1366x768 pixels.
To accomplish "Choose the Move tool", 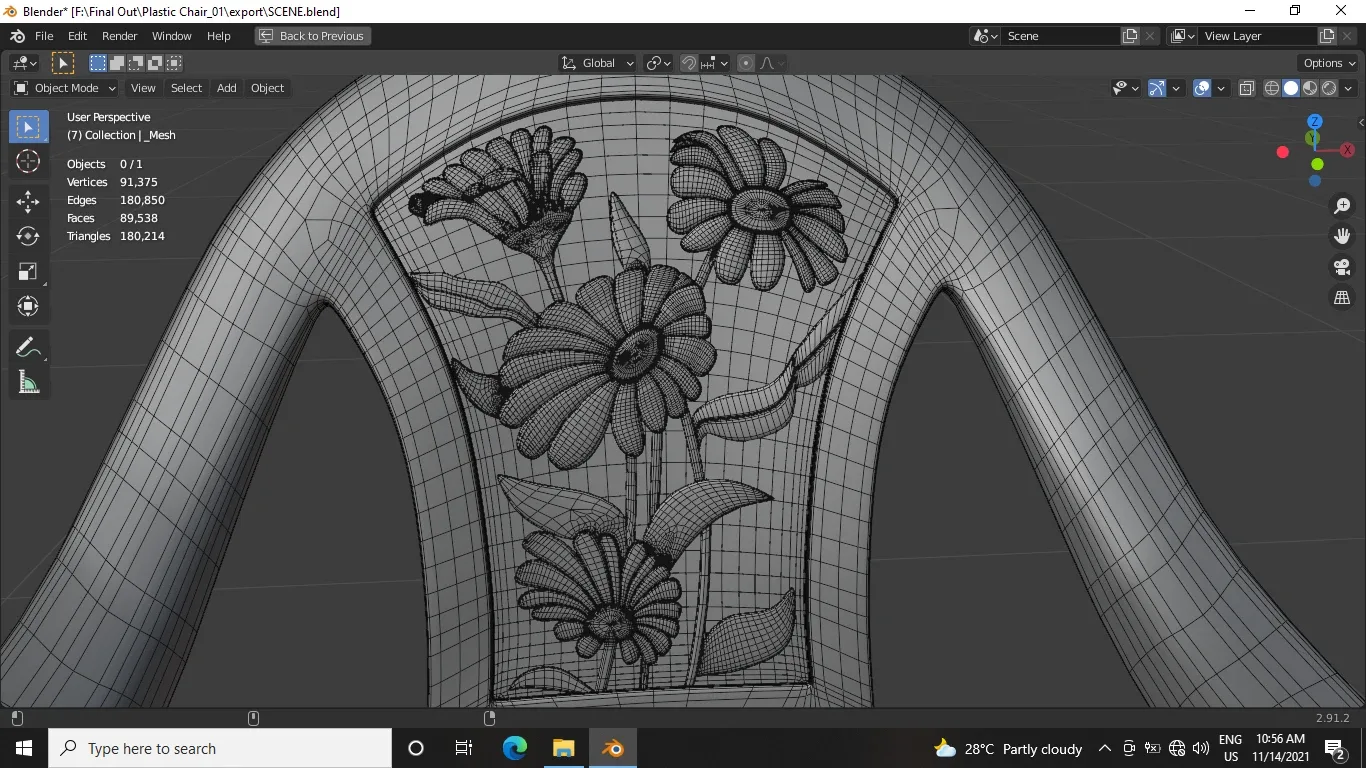I will (x=28, y=201).
